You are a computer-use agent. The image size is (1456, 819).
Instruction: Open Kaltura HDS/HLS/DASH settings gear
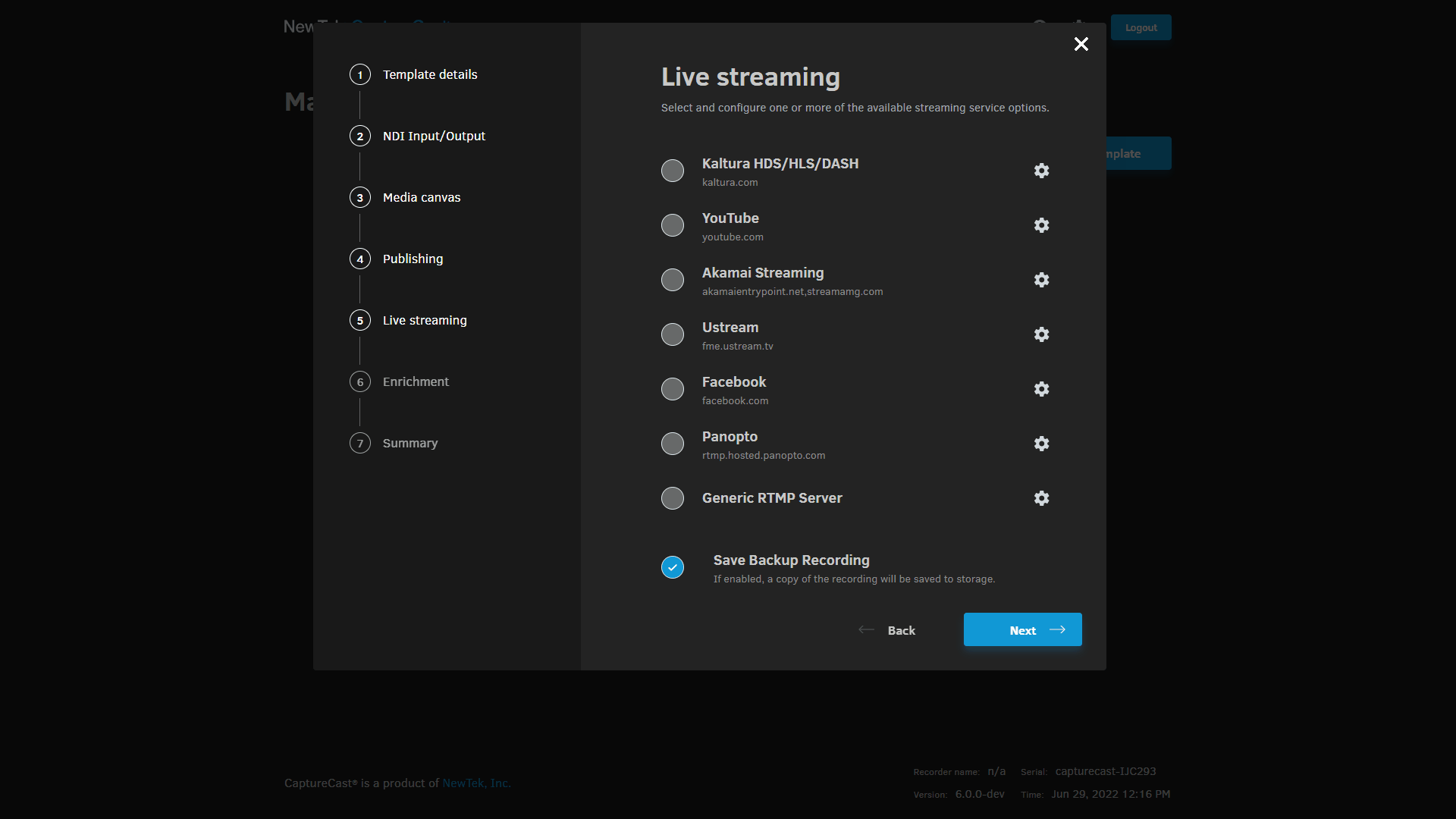click(x=1041, y=171)
